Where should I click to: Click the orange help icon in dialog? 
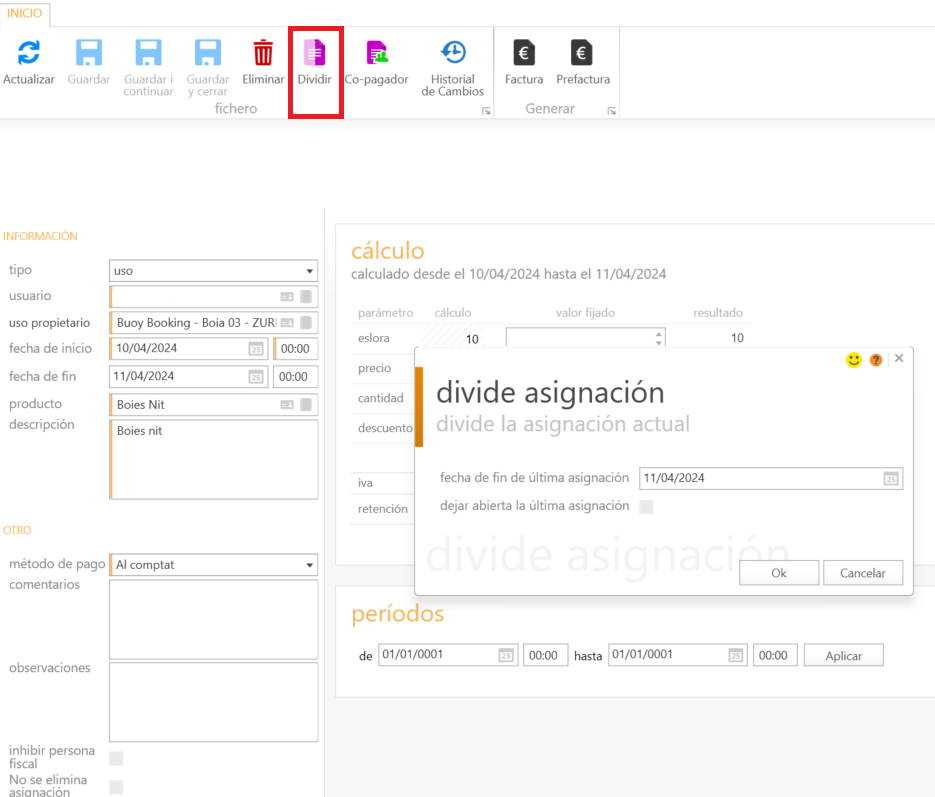click(x=876, y=360)
